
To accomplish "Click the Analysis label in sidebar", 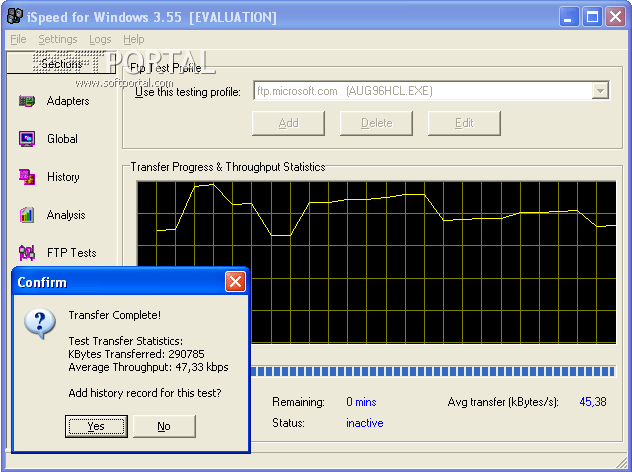I will pyautogui.click(x=66, y=215).
